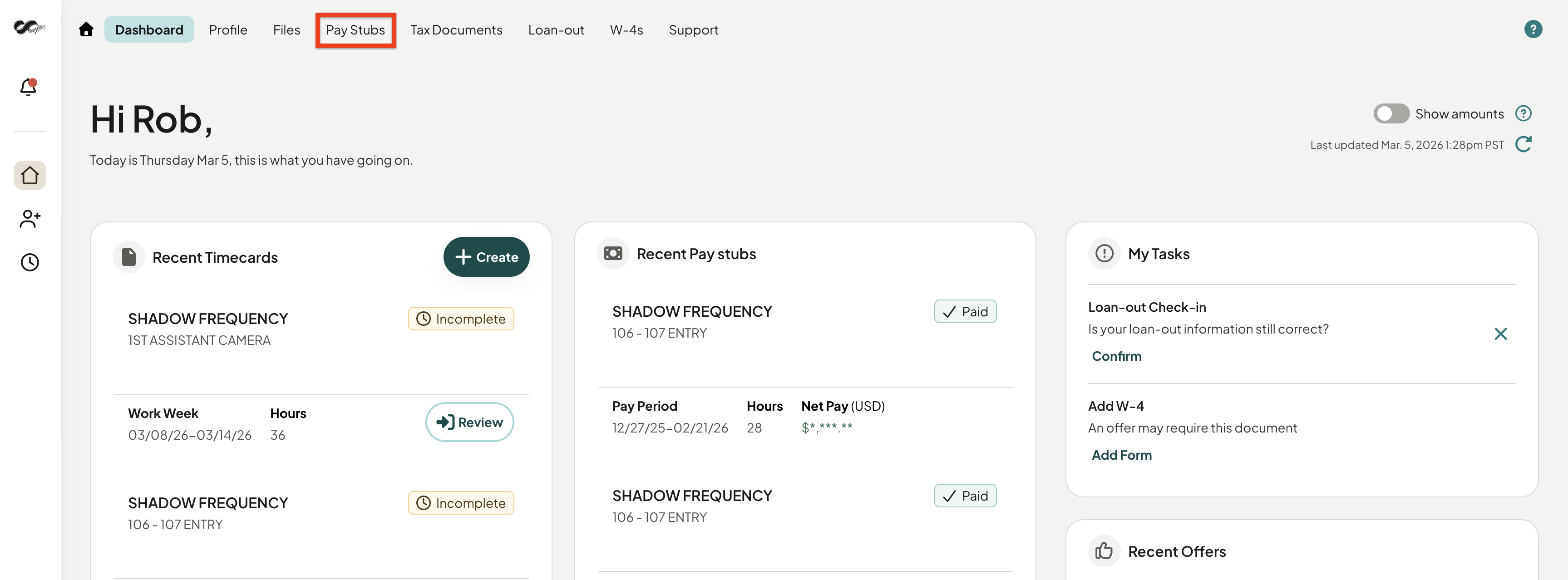The image size is (1568, 580).
Task: Click the masked Net Pay amount
Action: (827, 427)
